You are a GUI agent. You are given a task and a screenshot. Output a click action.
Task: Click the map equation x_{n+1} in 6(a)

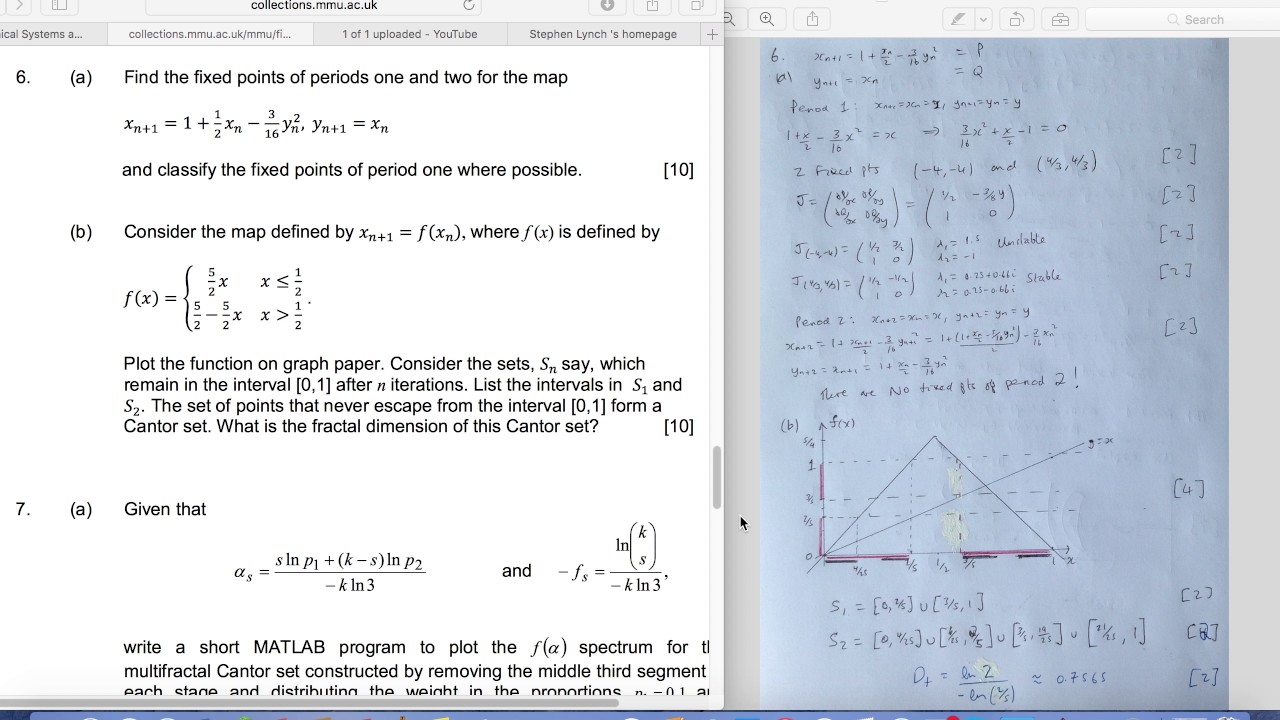[256, 125]
